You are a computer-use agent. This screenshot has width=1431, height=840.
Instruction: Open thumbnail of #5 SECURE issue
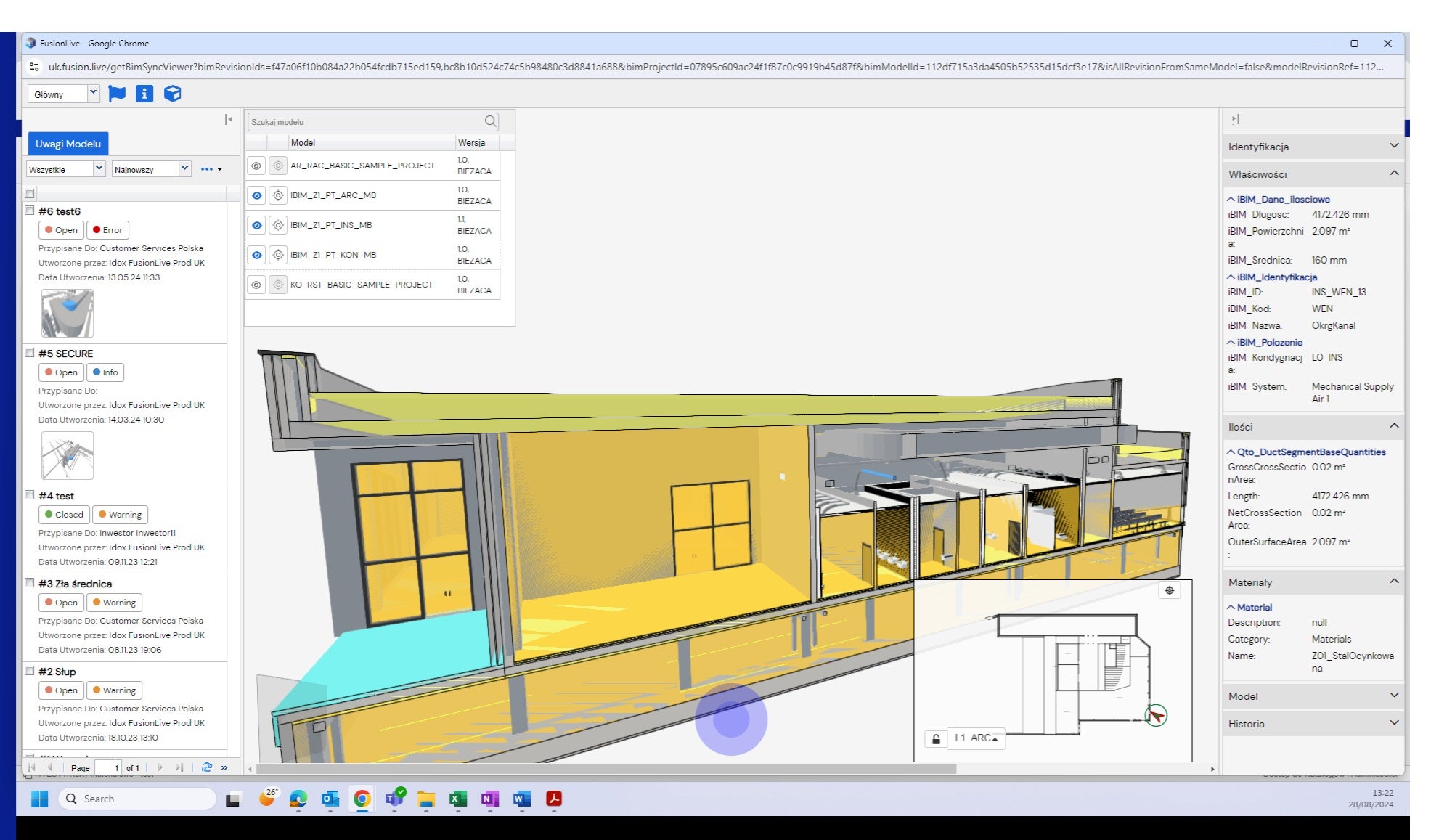pyautogui.click(x=68, y=455)
